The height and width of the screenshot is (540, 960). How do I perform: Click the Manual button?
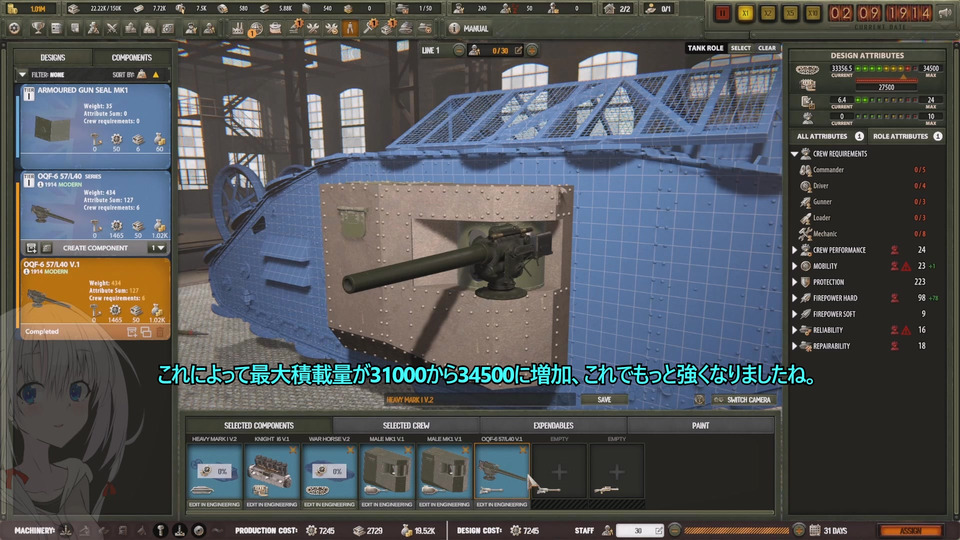469,28
